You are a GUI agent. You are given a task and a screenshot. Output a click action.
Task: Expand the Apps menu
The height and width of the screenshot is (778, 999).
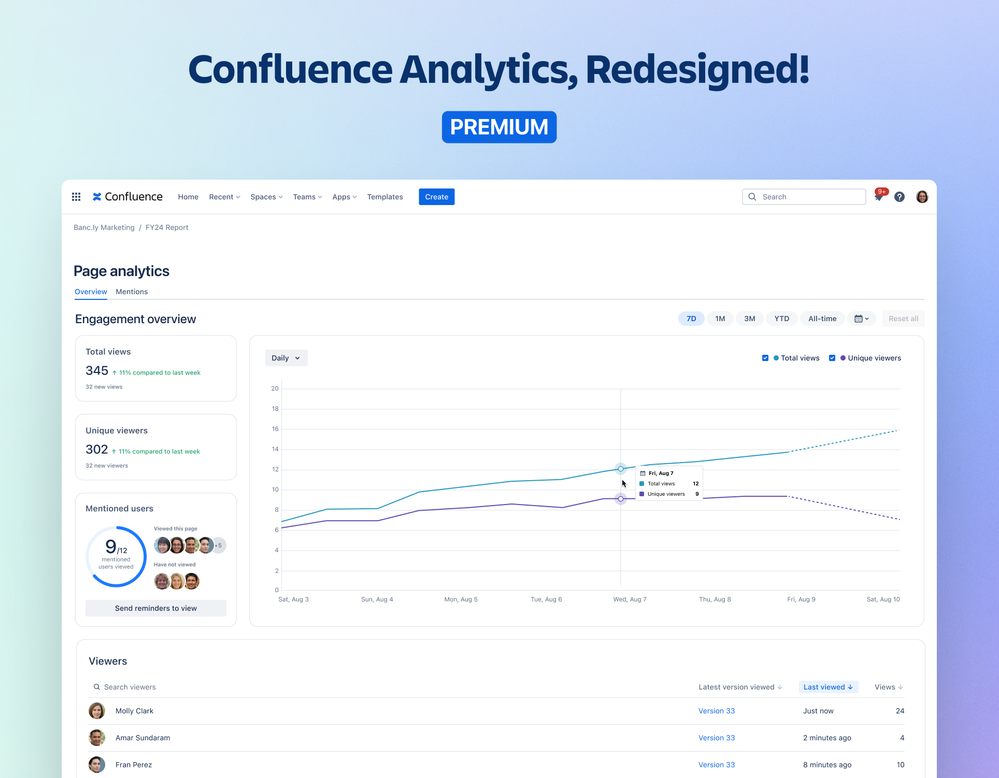tap(344, 197)
